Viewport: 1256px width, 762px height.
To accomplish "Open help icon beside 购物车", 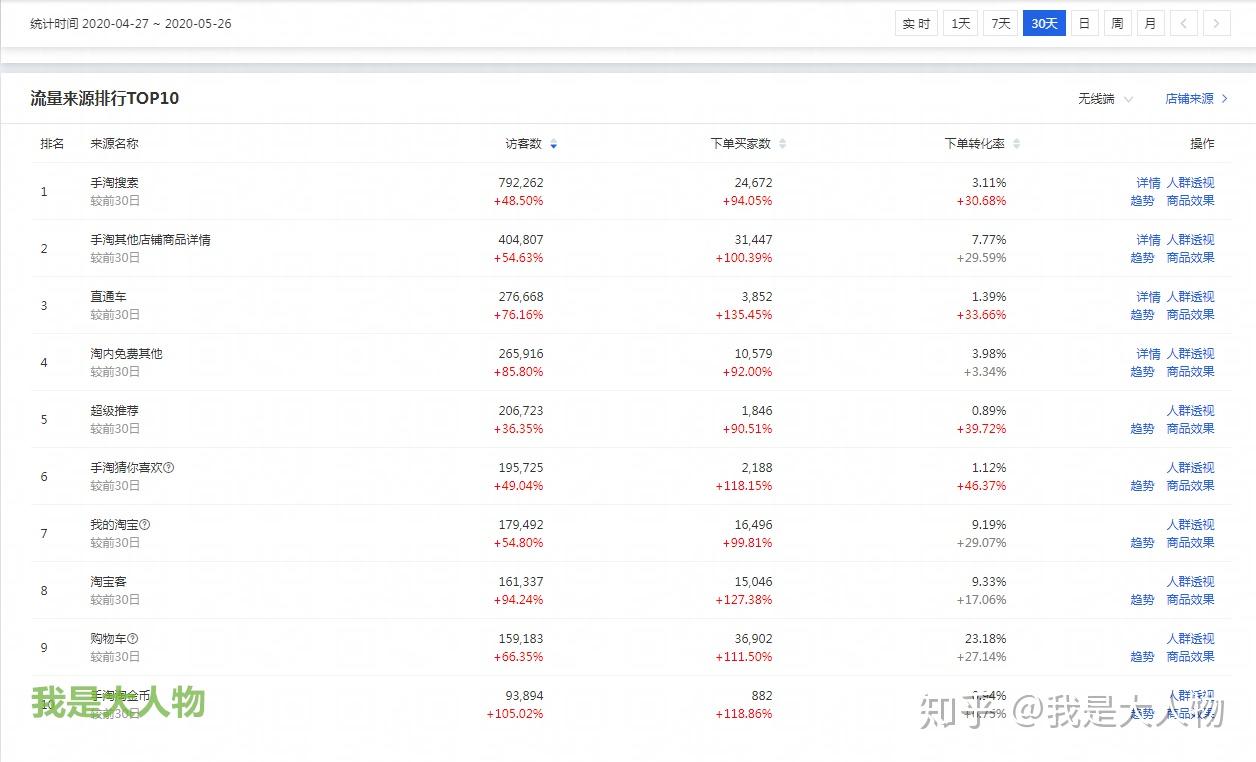I will tap(133, 638).
